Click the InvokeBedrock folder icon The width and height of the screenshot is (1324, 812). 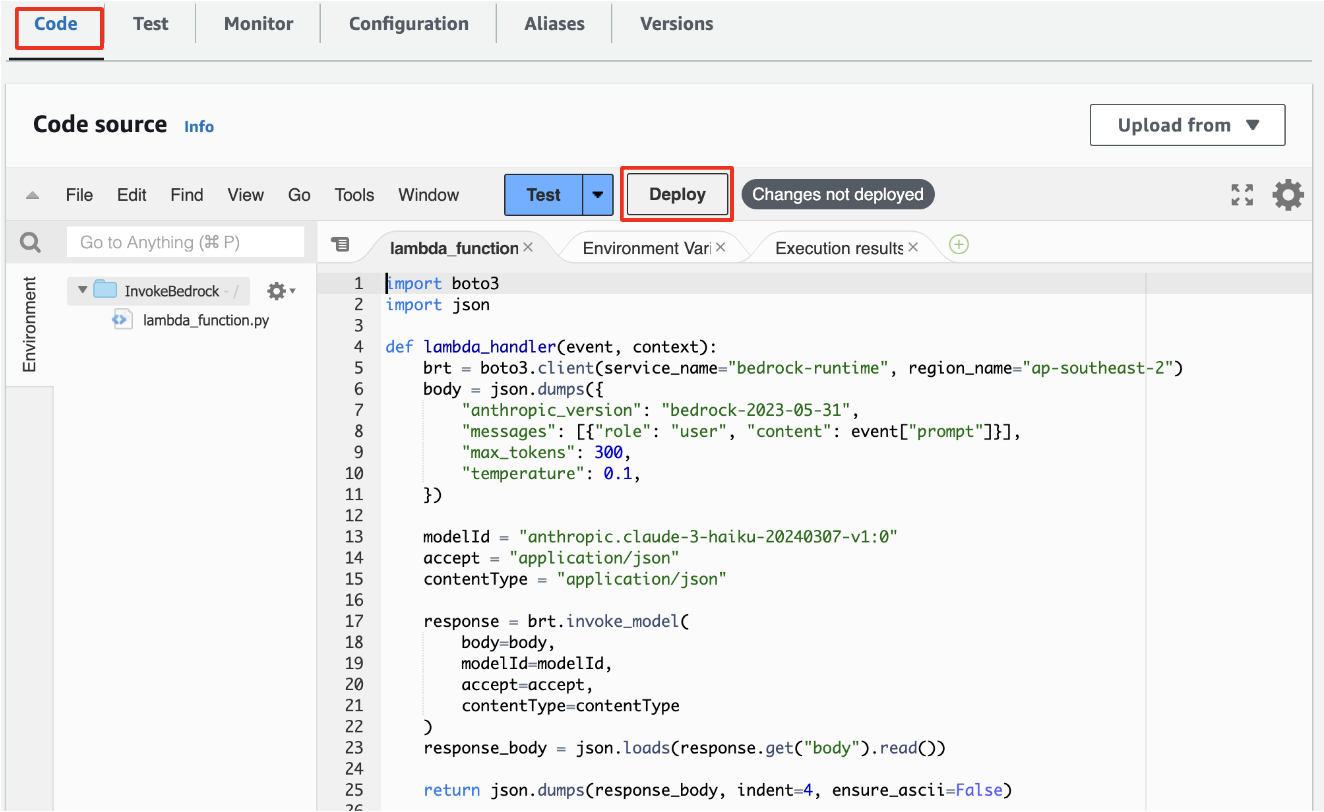107,290
